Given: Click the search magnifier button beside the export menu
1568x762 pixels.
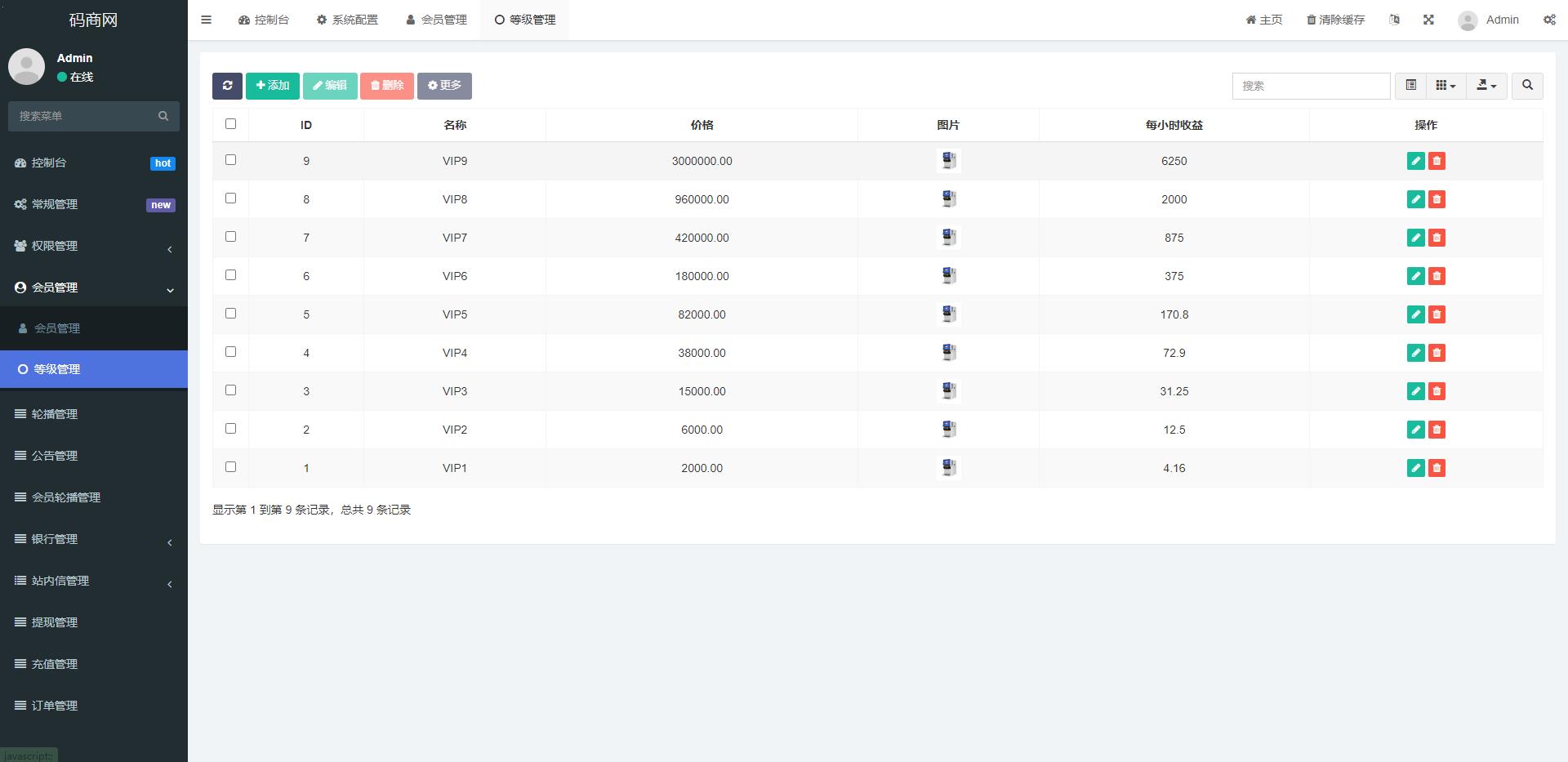Looking at the screenshot, I should pos(1527,86).
